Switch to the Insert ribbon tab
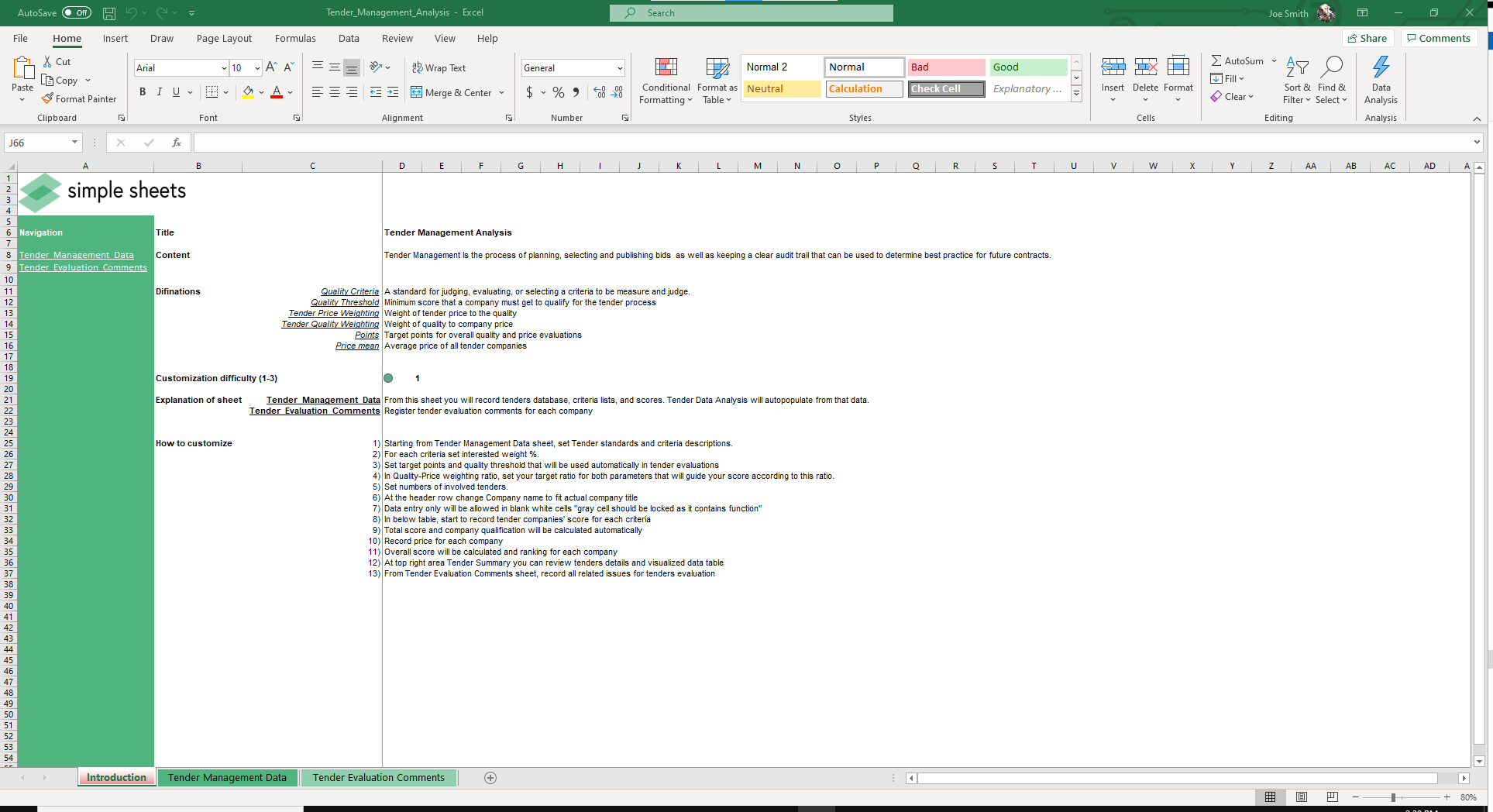 pos(115,39)
